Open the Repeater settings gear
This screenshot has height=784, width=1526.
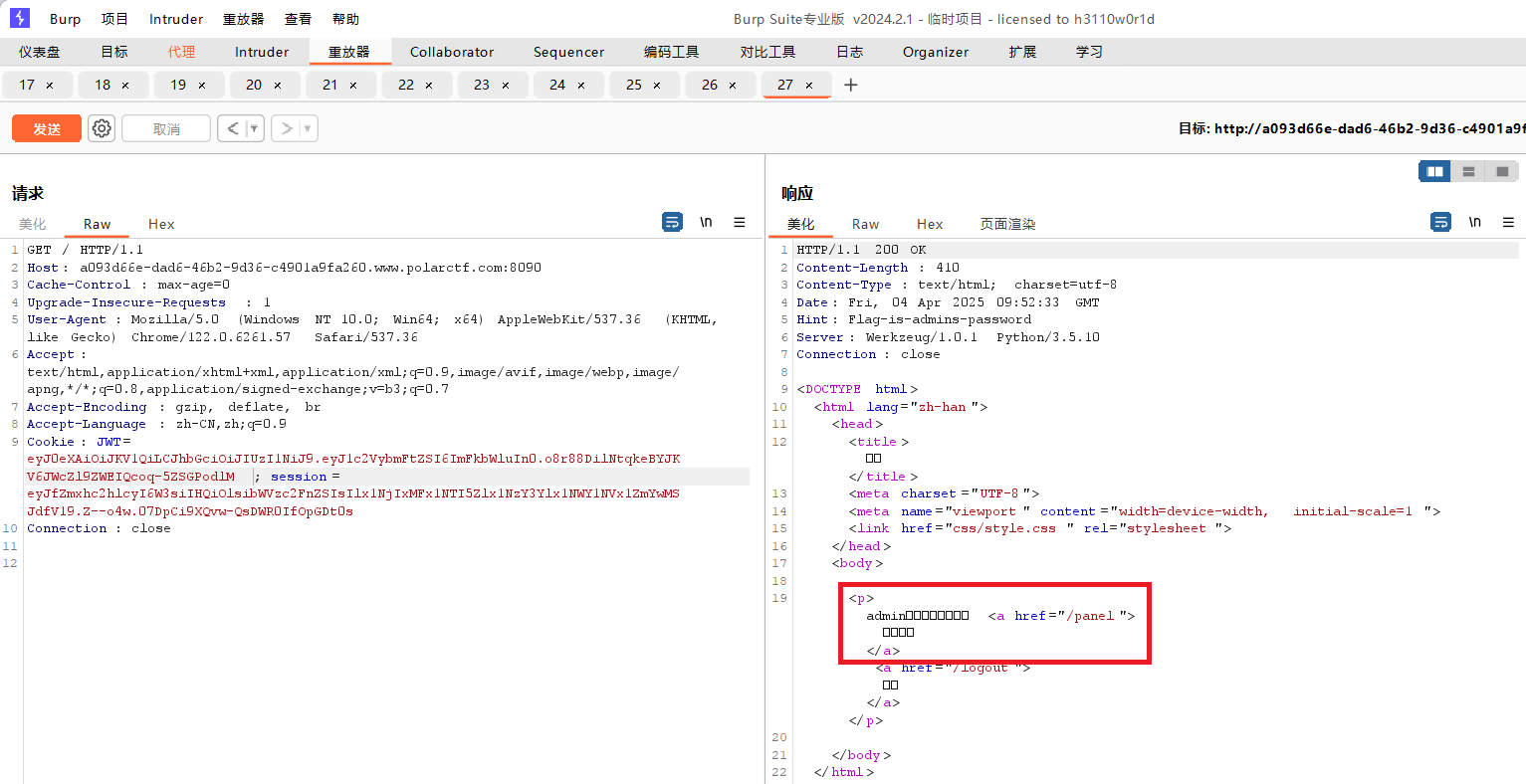pyautogui.click(x=102, y=128)
